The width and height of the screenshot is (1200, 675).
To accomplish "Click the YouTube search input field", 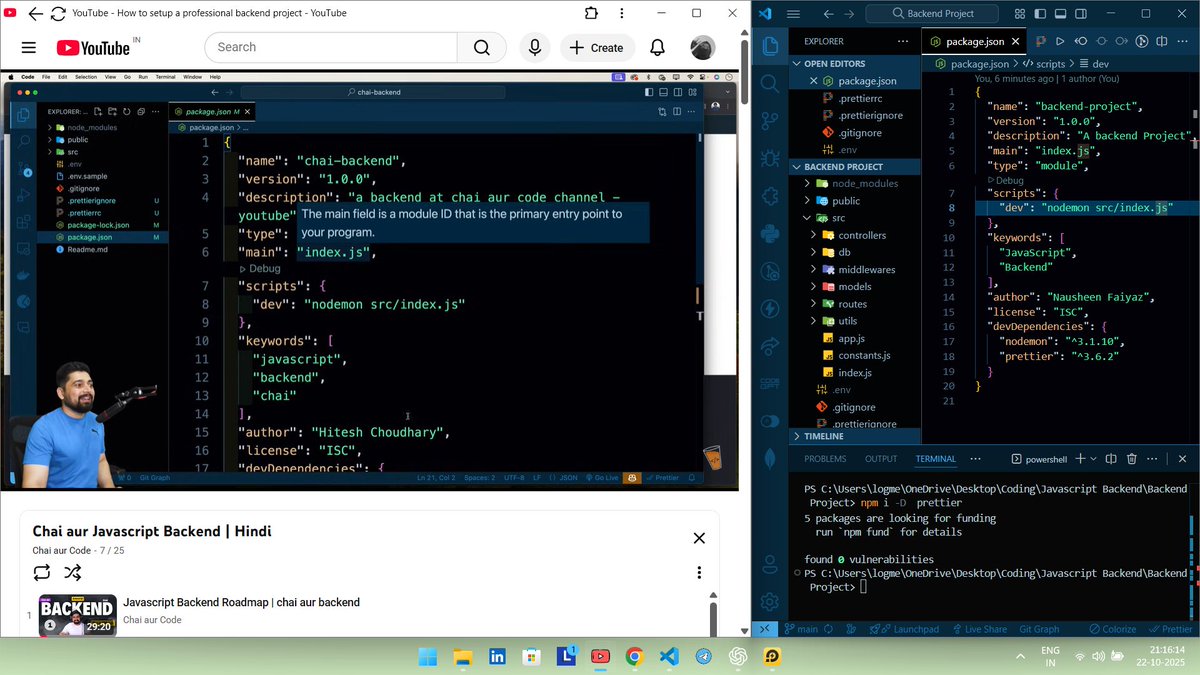I will [x=331, y=47].
